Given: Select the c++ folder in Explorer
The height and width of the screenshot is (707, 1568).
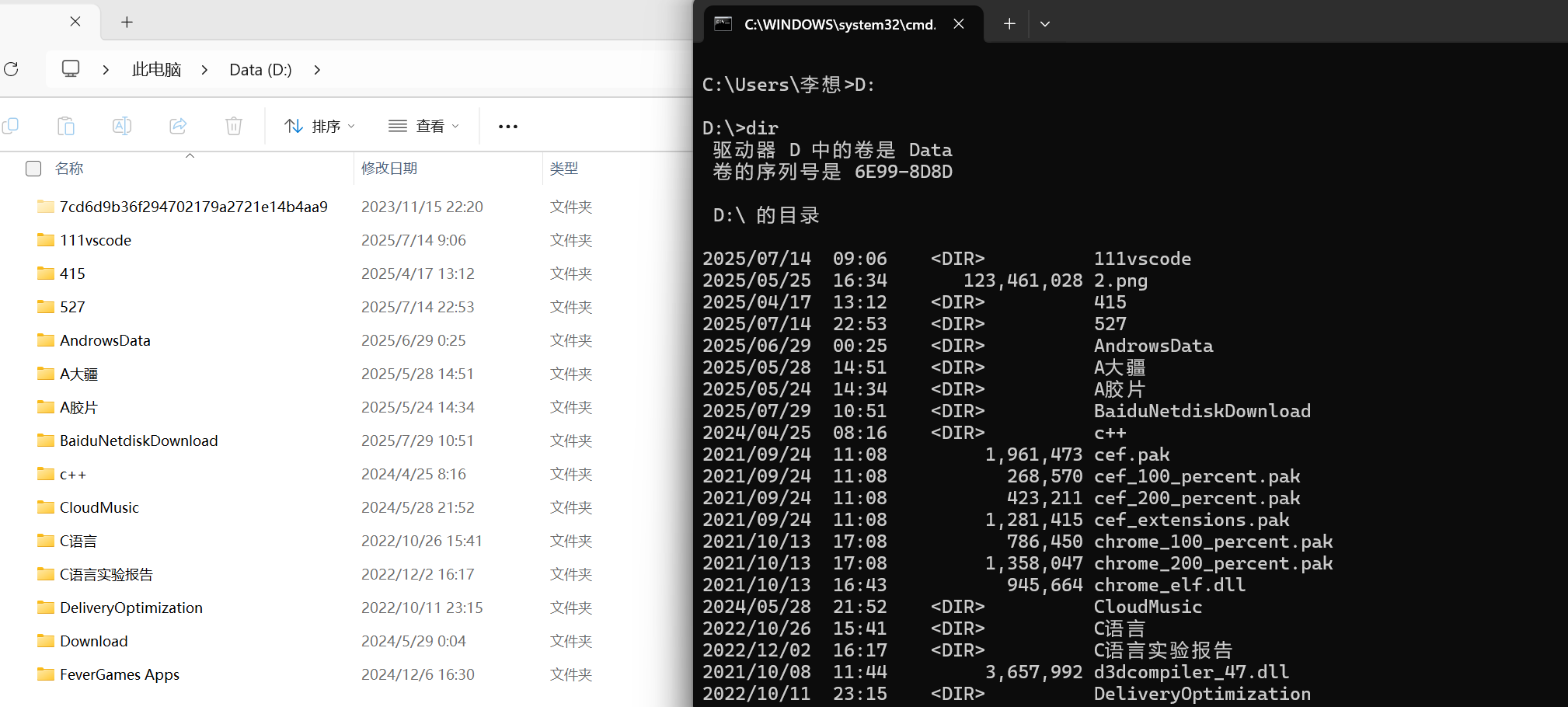Looking at the screenshot, I should tap(73, 474).
